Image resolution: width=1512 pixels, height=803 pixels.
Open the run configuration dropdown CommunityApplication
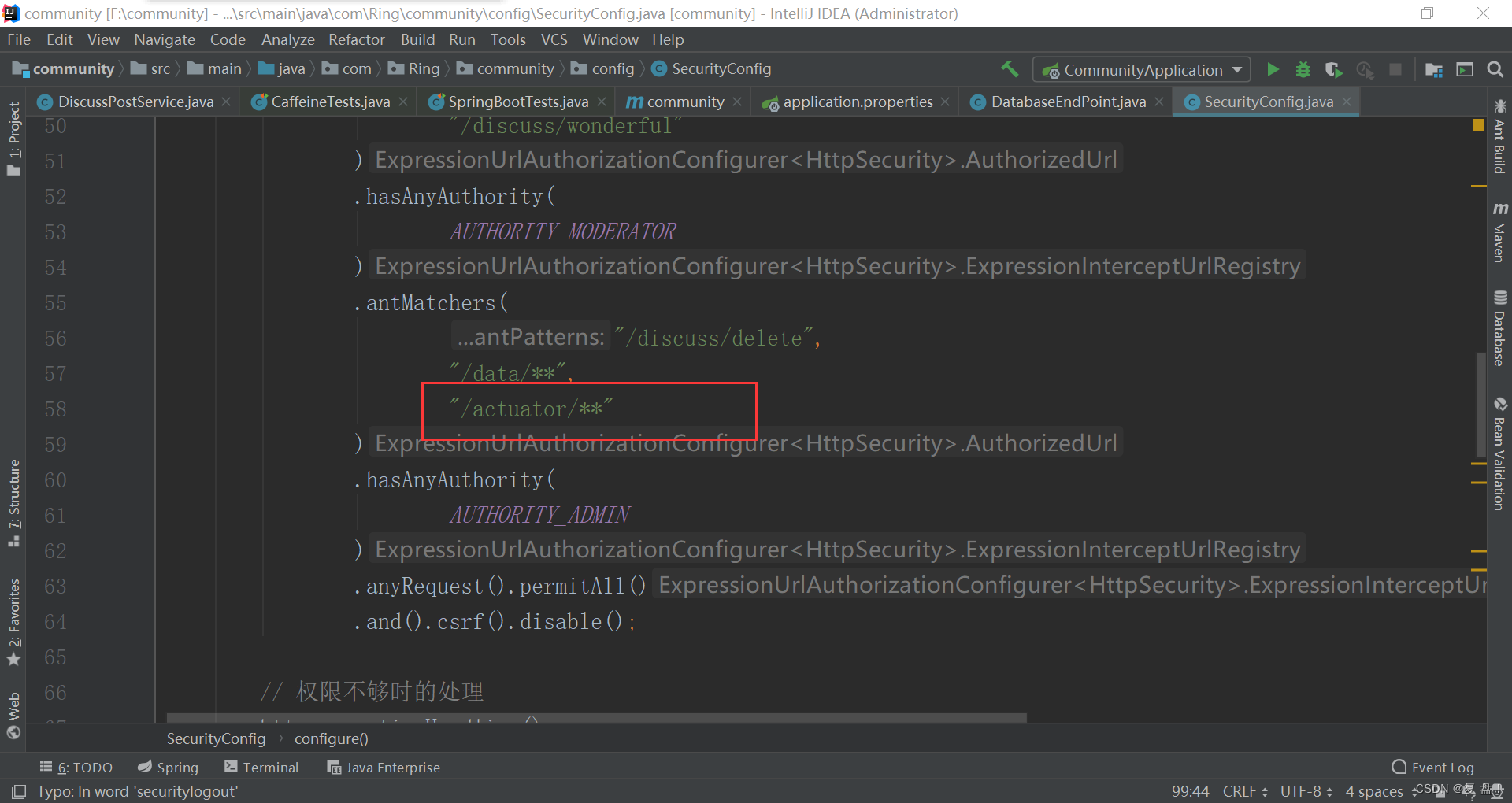click(1141, 69)
